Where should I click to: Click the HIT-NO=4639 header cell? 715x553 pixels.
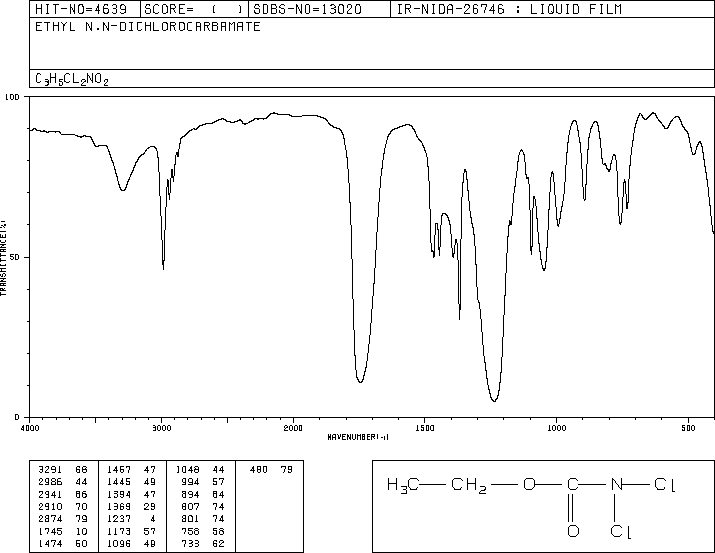point(85,9)
